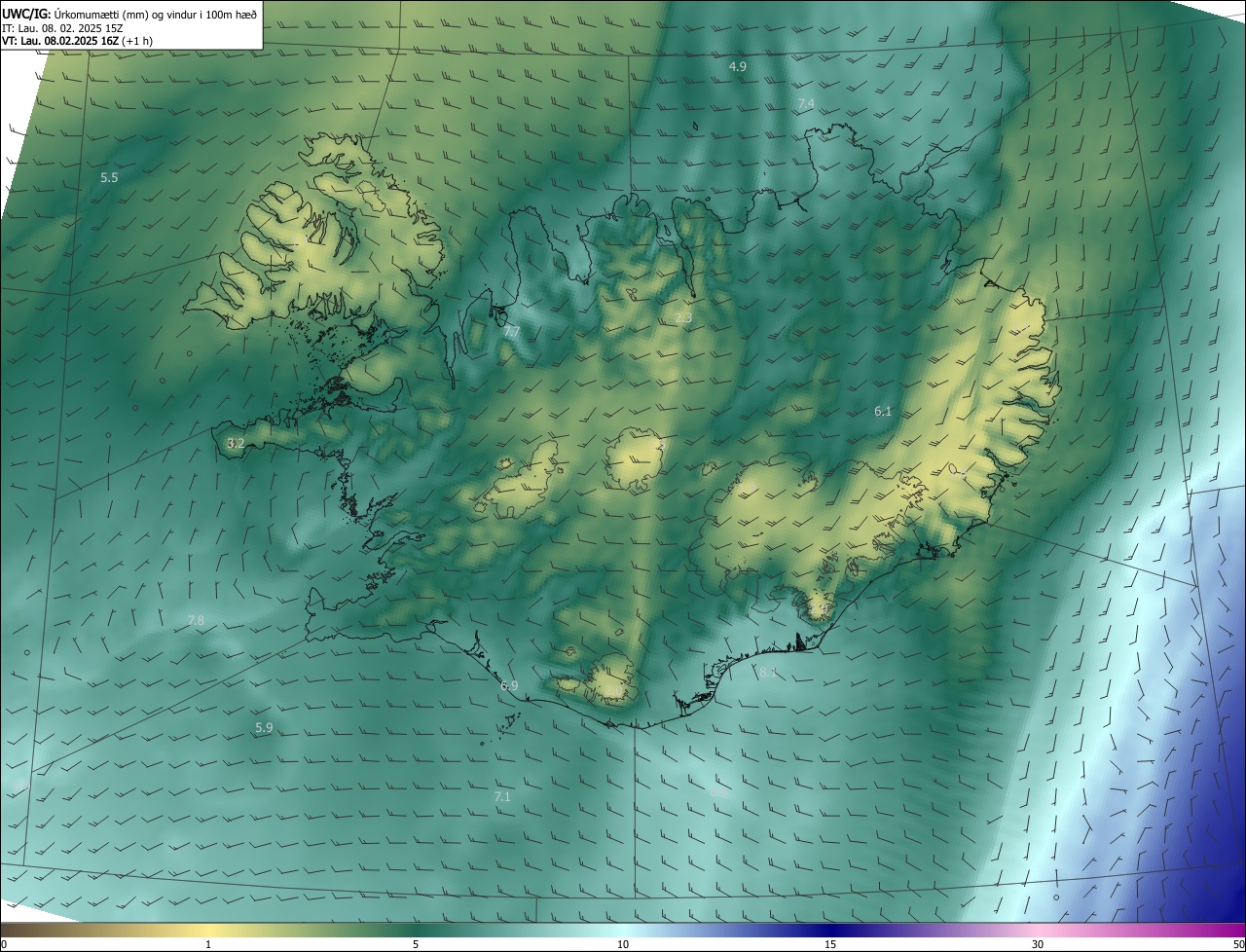
Task: Click the 7.7 value label on the map
Action: 512,332
